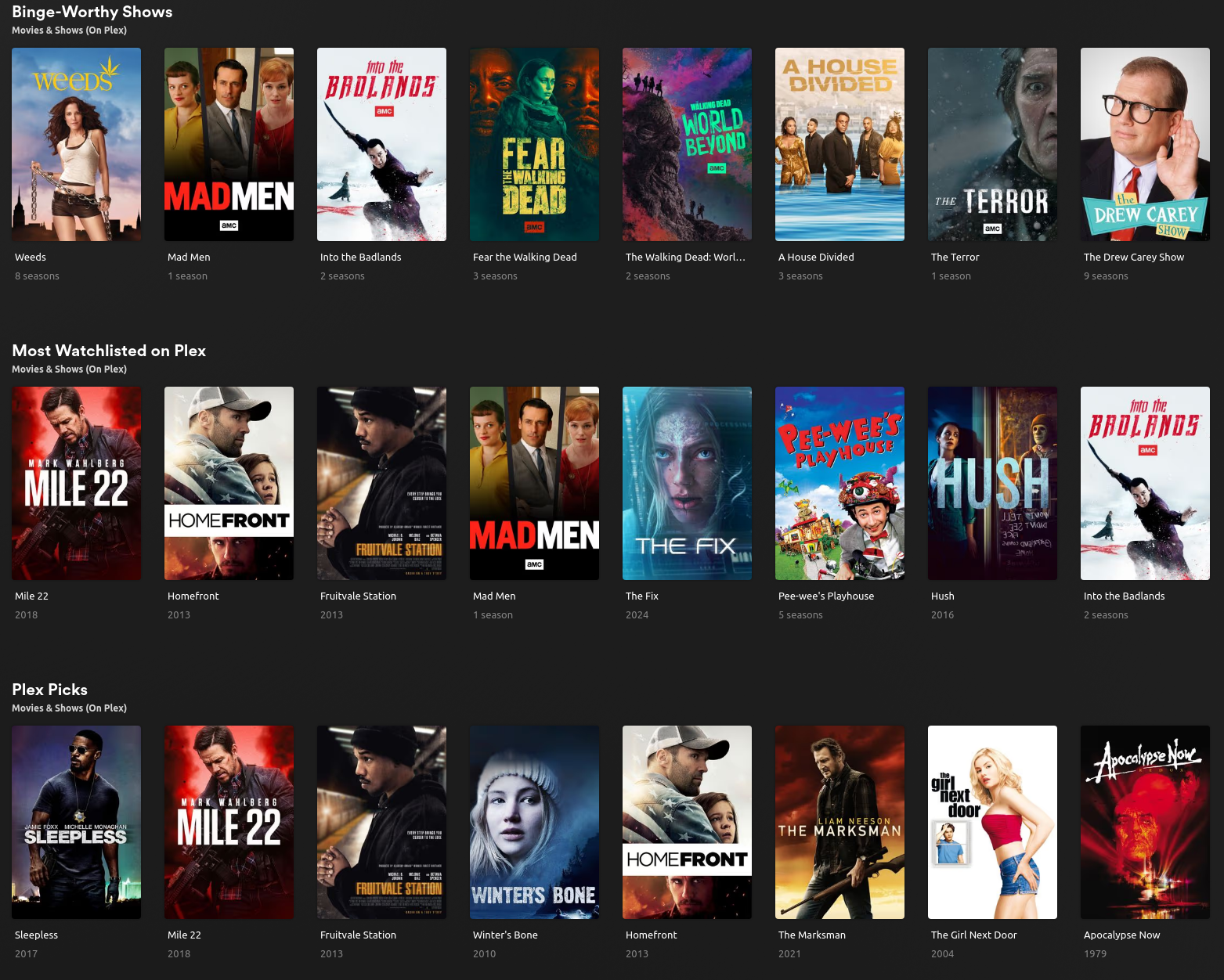Select the Mad Men poster in Binge-Worthy Shows

(x=229, y=144)
